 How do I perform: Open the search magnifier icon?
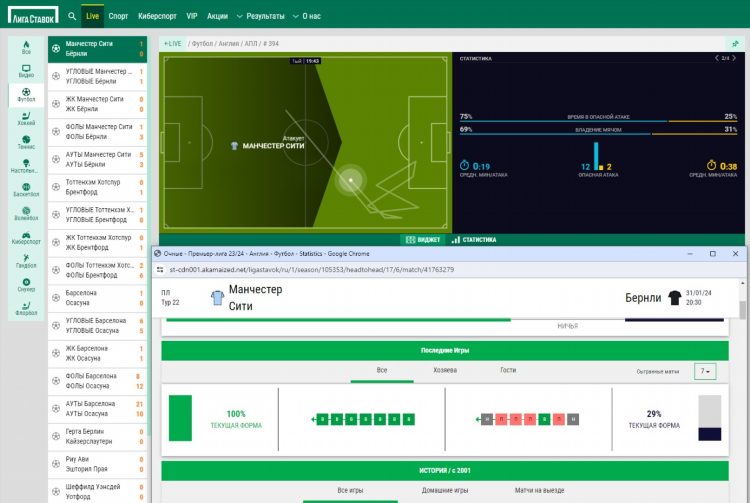point(72,16)
